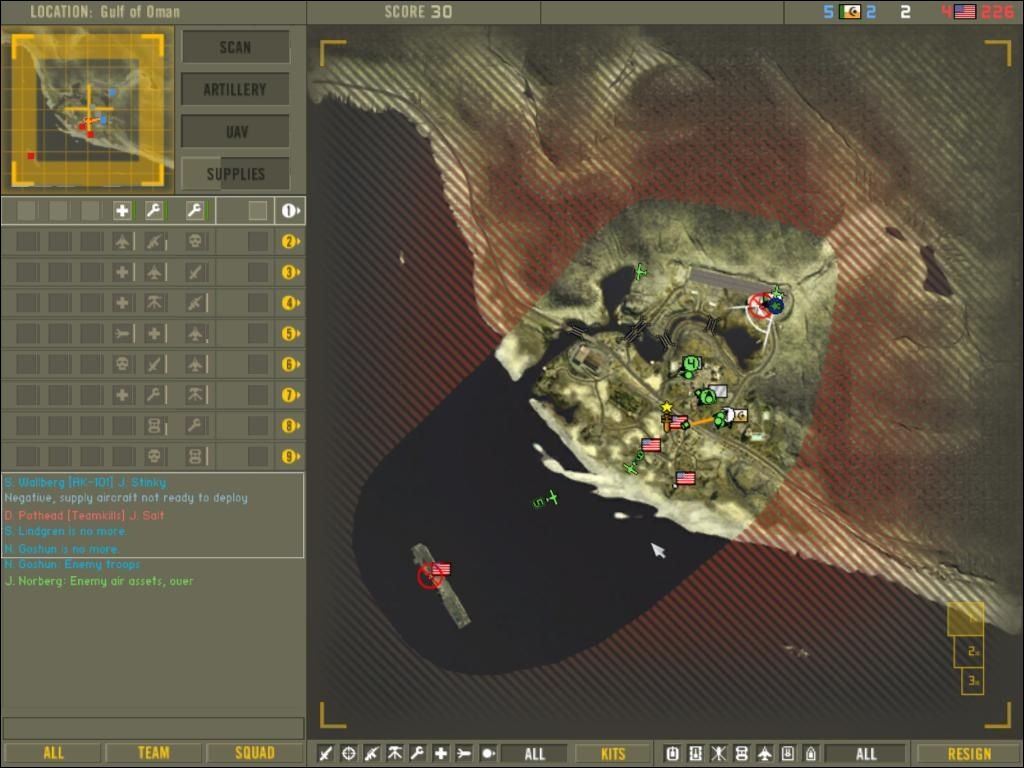Focus the chat text input field
1024x768 pixels.
[x=153, y=728]
